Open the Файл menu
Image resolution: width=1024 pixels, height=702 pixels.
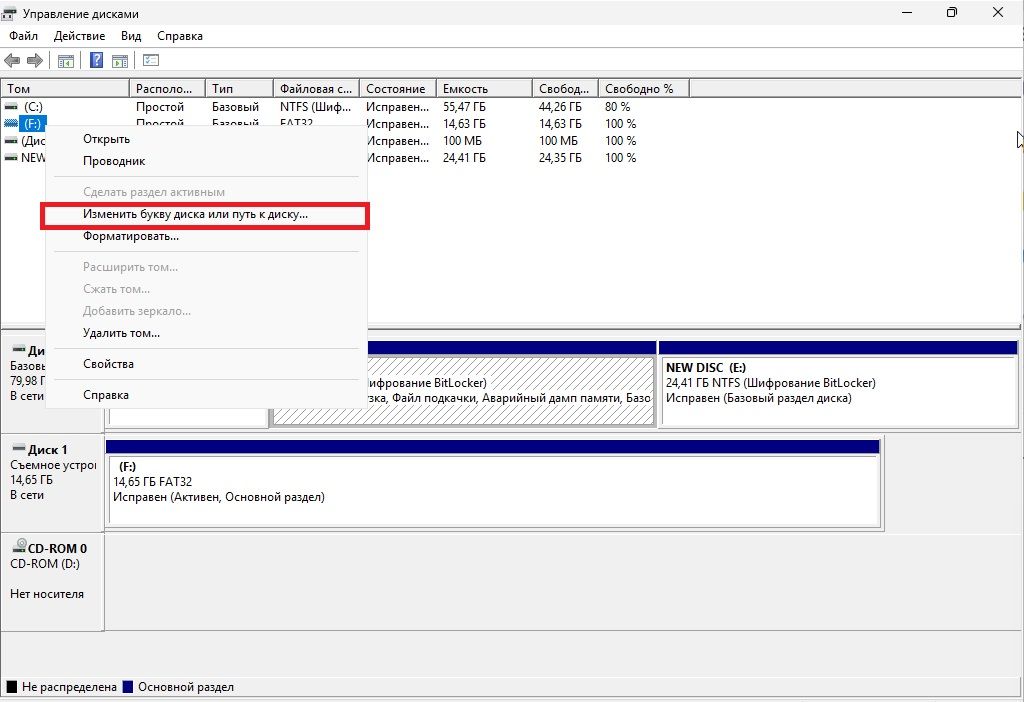[x=24, y=36]
